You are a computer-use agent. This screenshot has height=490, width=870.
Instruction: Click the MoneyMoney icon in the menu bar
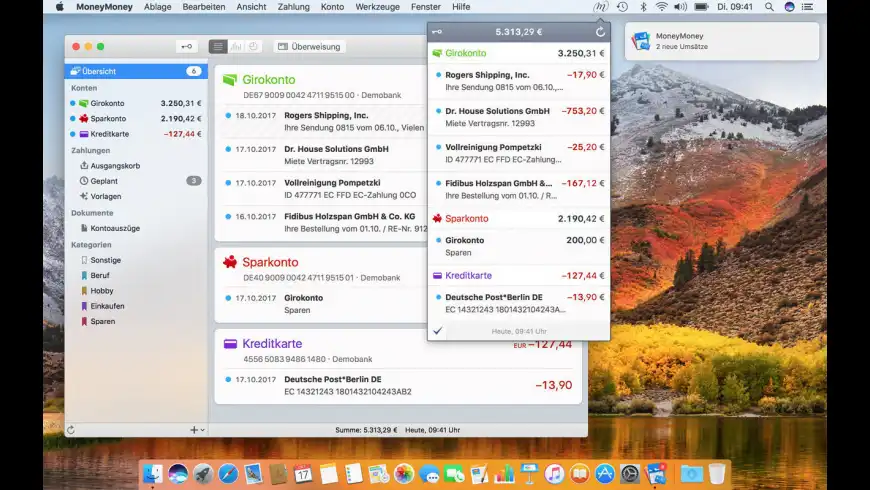coord(600,7)
